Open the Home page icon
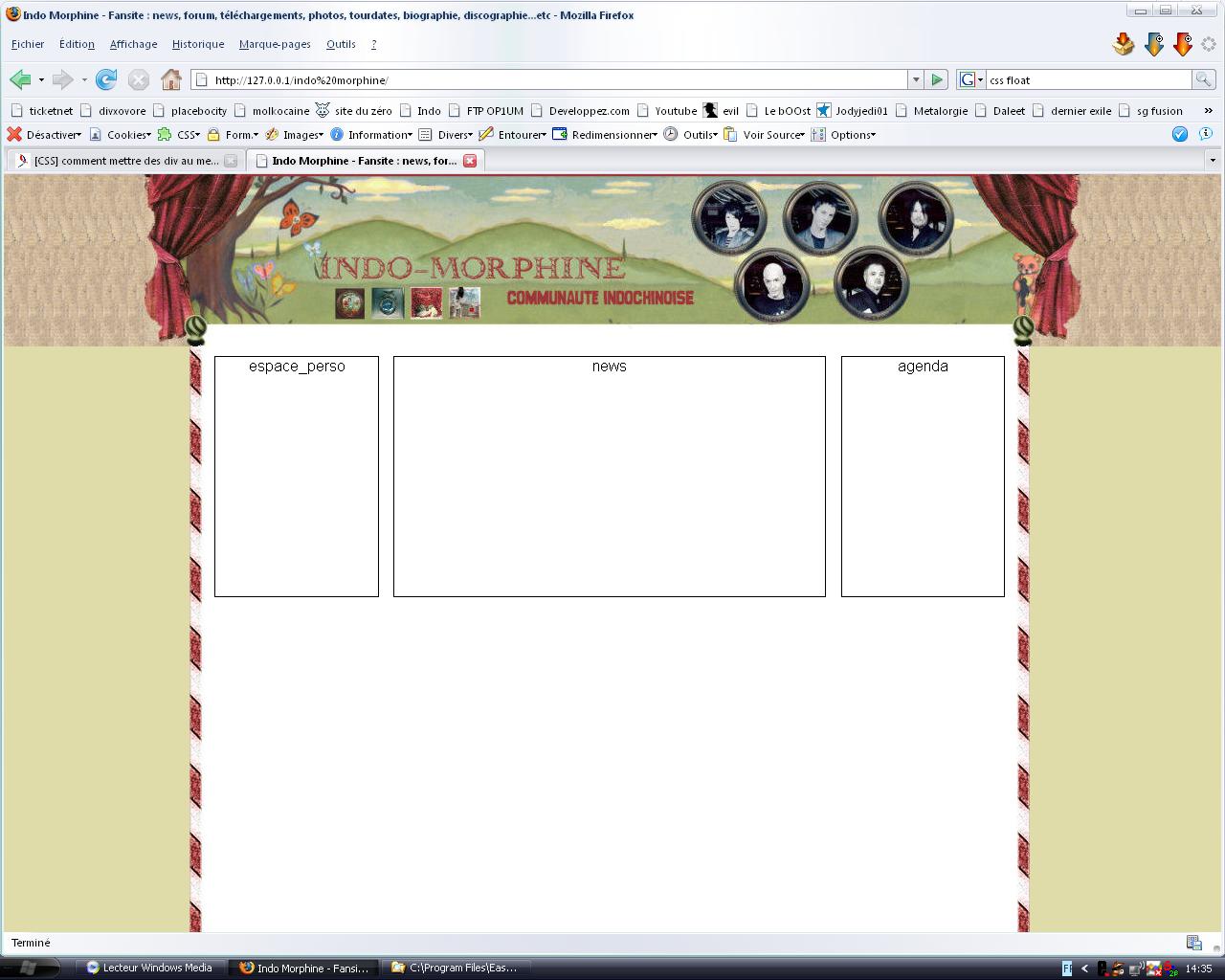This screenshot has width=1225, height=980. (x=171, y=79)
